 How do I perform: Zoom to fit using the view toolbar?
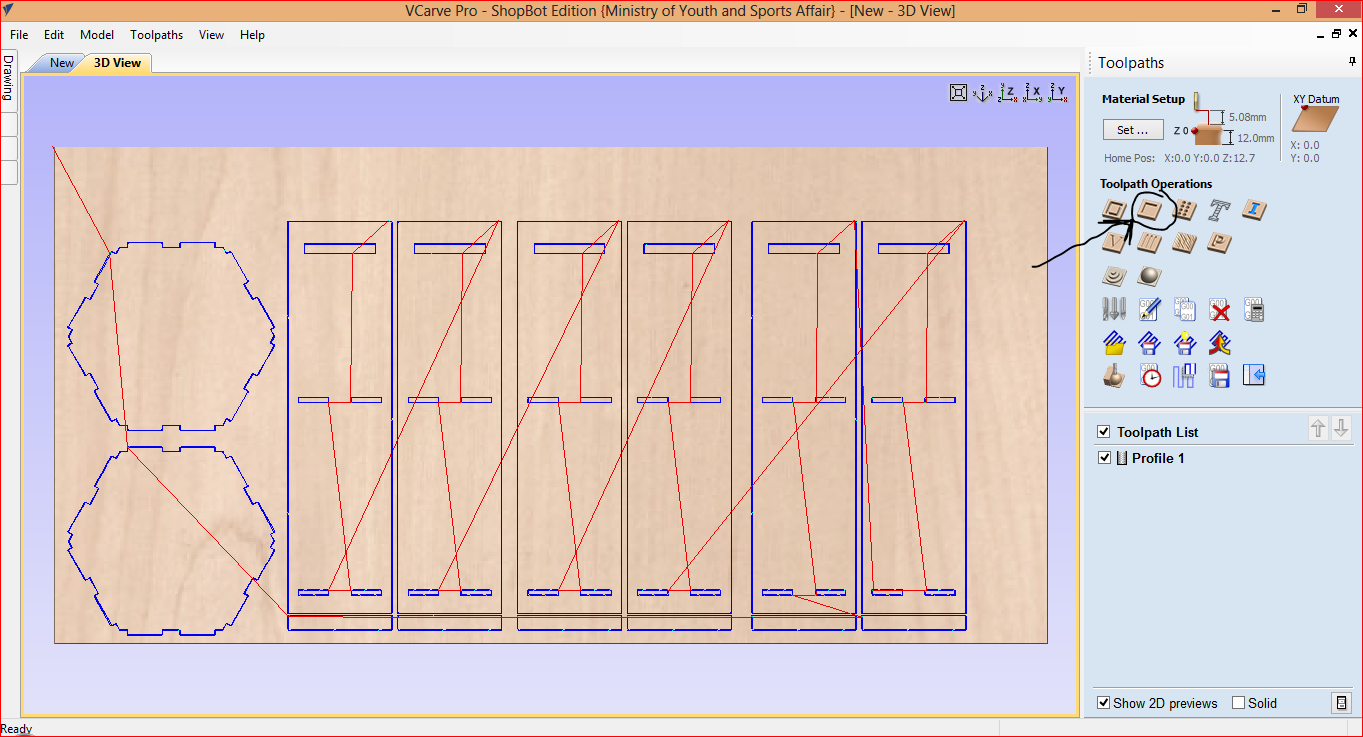[x=958, y=93]
